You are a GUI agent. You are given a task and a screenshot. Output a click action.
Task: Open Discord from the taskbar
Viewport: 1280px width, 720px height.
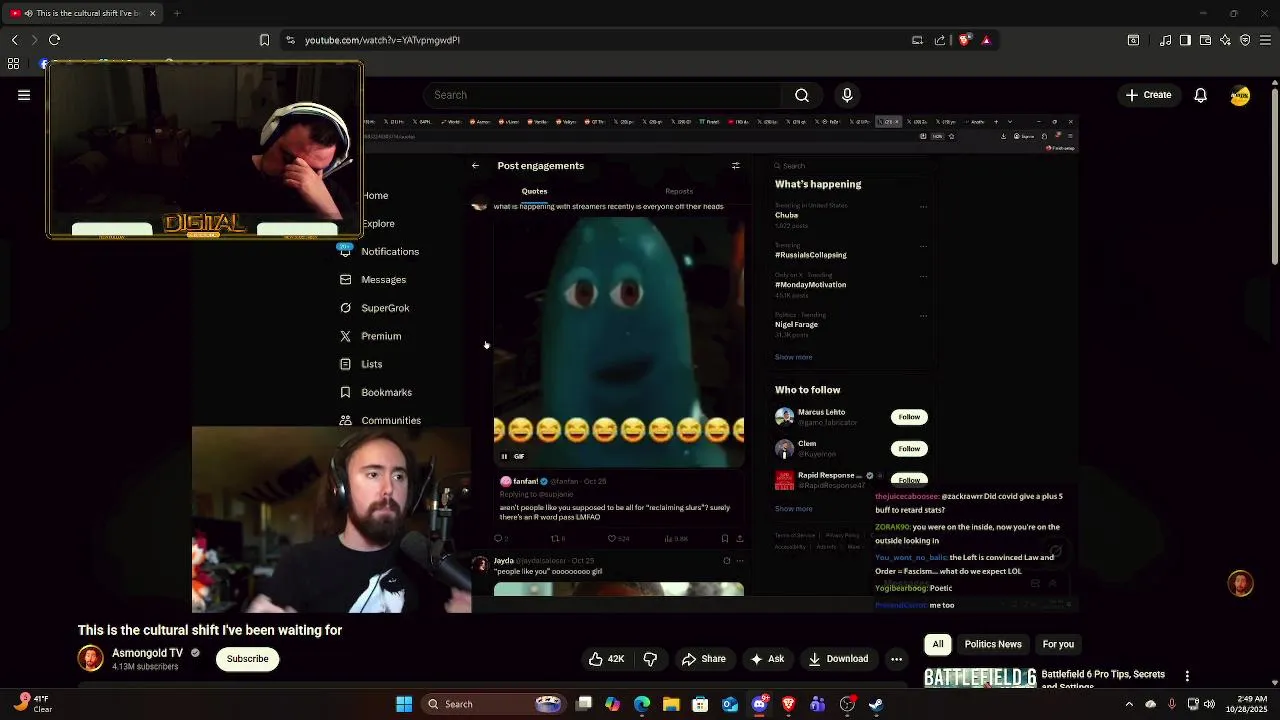(x=759, y=704)
